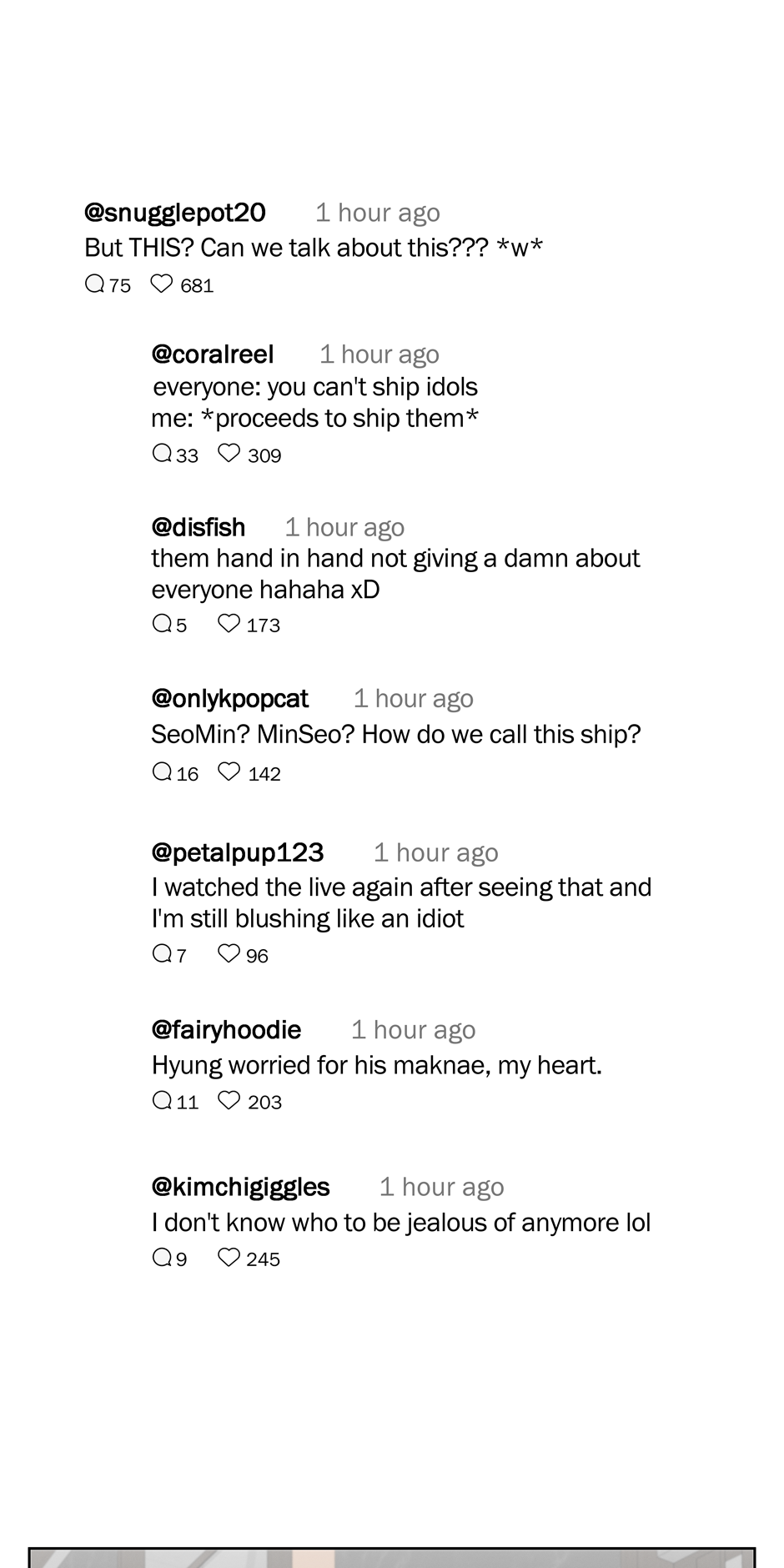Viewport: 784px width, 1568px height.
Task: Click the image panel at page bottom
Action: 392,1557
